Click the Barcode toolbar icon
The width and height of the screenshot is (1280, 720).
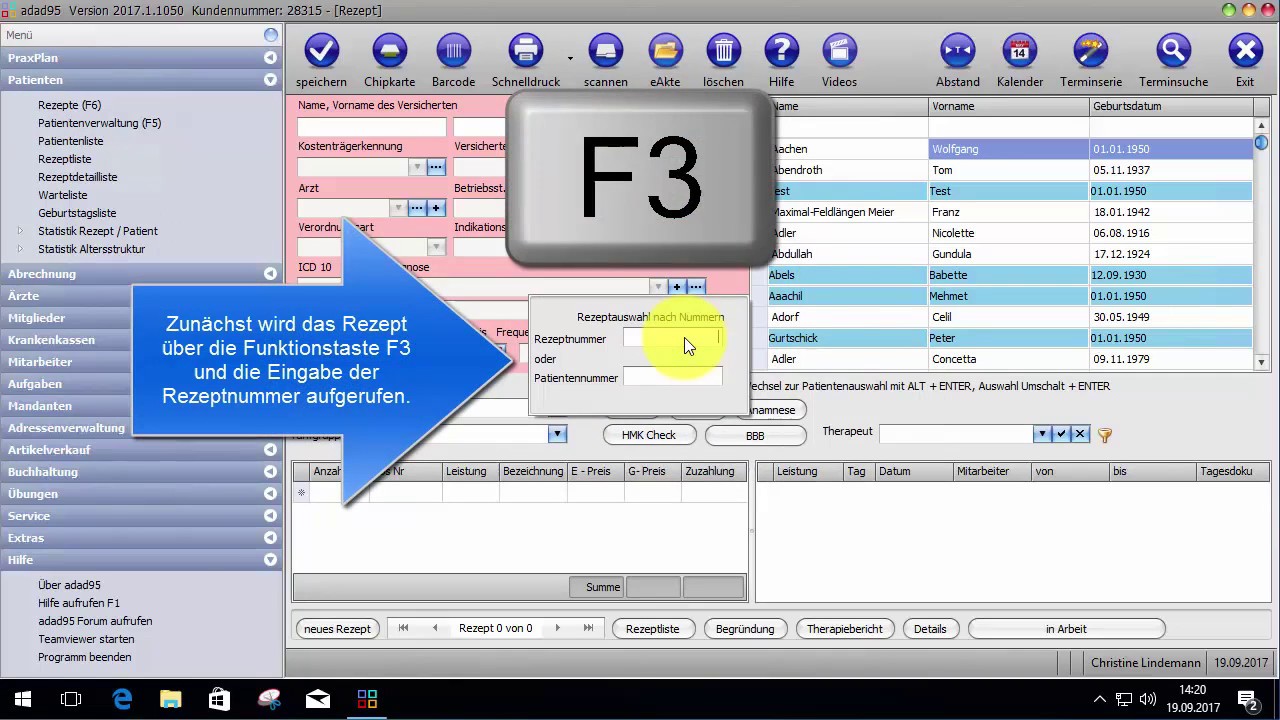click(453, 51)
